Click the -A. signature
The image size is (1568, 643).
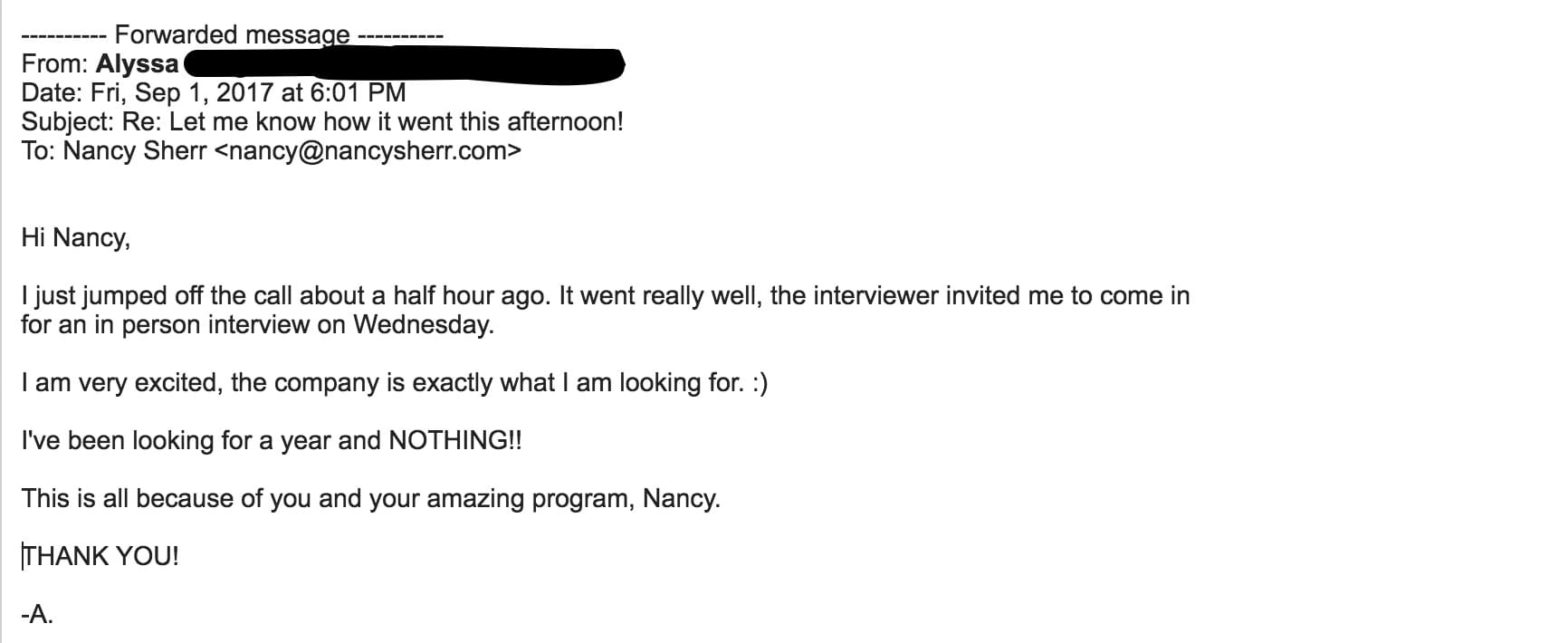pos(38,615)
